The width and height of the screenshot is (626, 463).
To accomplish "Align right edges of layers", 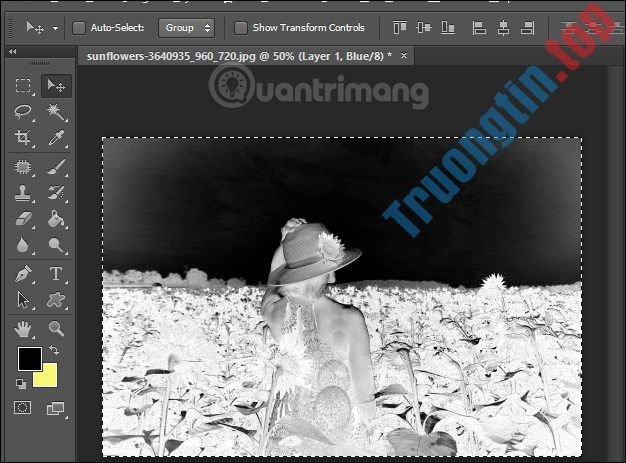I will [x=528, y=28].
